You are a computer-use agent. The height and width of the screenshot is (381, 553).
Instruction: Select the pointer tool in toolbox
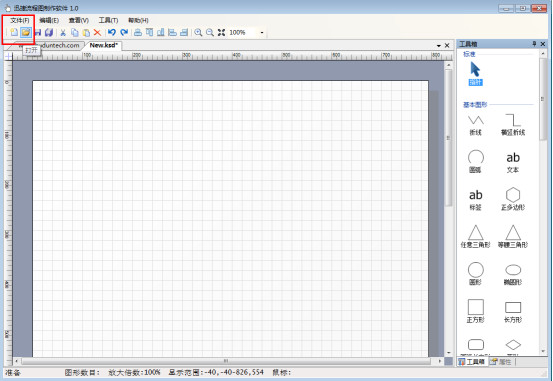tap(475, 73)
